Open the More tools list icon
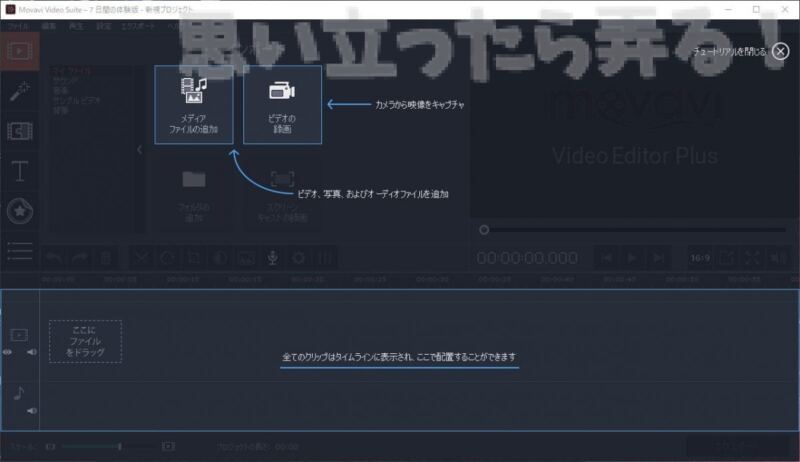Image resolution: width=800 pixels, height=462 pixels. point(20,251)
